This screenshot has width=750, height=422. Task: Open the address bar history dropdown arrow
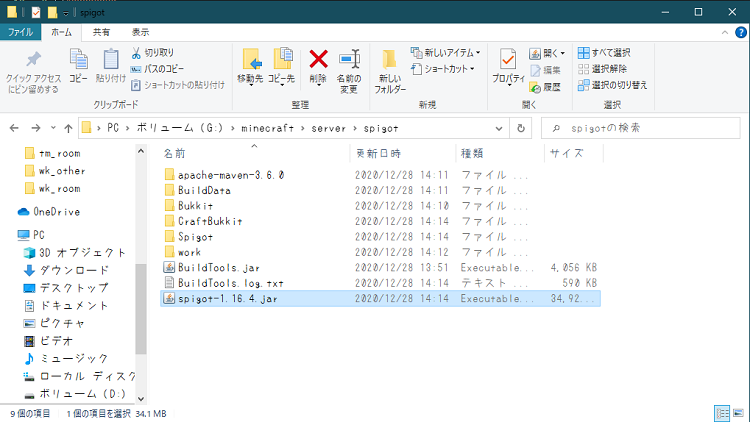tap(499, 128)
